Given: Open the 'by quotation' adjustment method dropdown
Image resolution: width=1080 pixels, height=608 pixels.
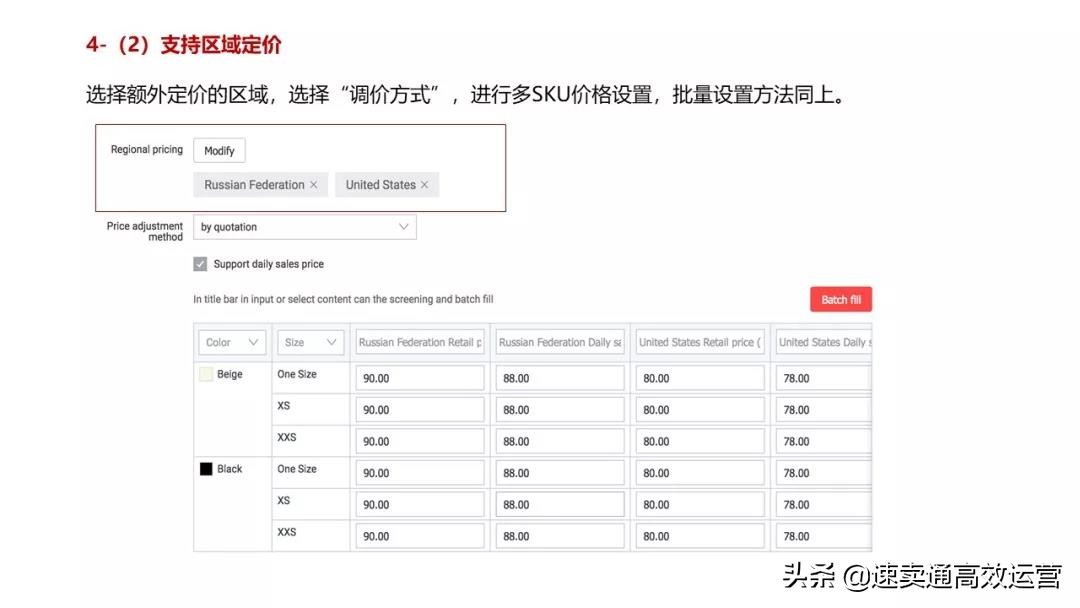Looking at the screenshot, I should click(300, 226).
